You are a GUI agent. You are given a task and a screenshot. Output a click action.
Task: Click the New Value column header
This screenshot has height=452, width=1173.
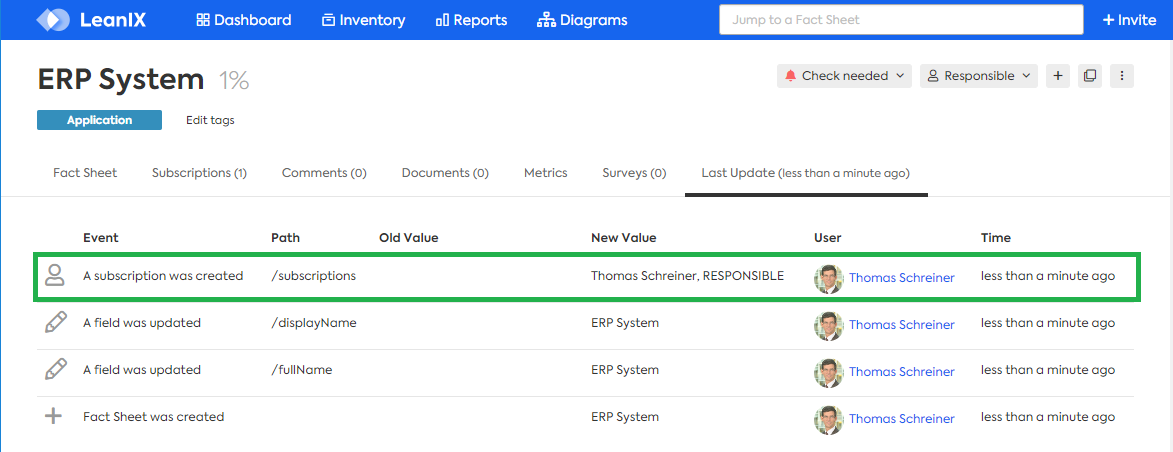[x=623, y=238]
